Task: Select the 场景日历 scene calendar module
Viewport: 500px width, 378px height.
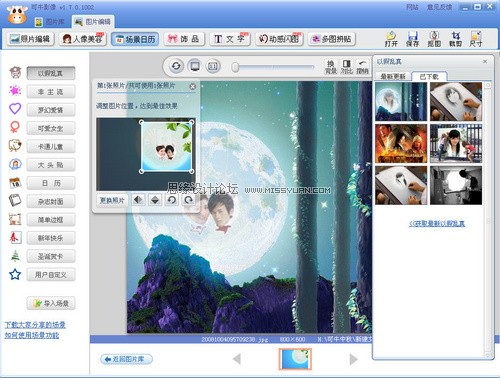Action: click(135, 39)
